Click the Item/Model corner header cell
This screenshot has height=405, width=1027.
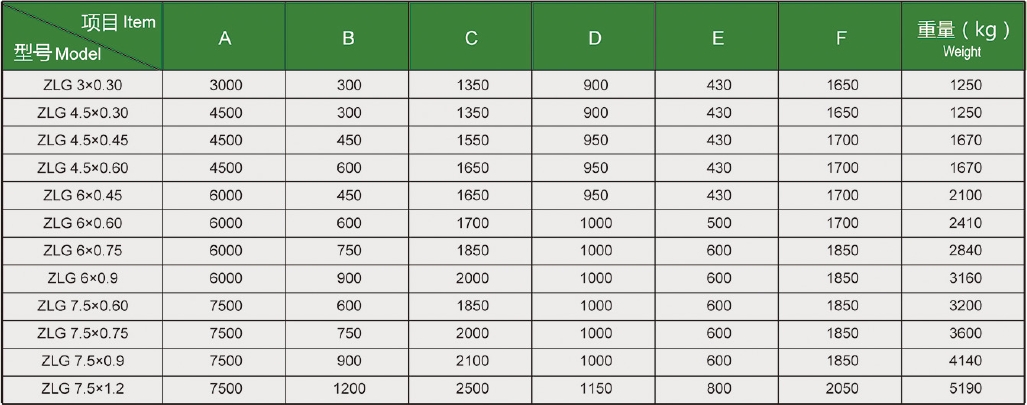click(82, 36)
